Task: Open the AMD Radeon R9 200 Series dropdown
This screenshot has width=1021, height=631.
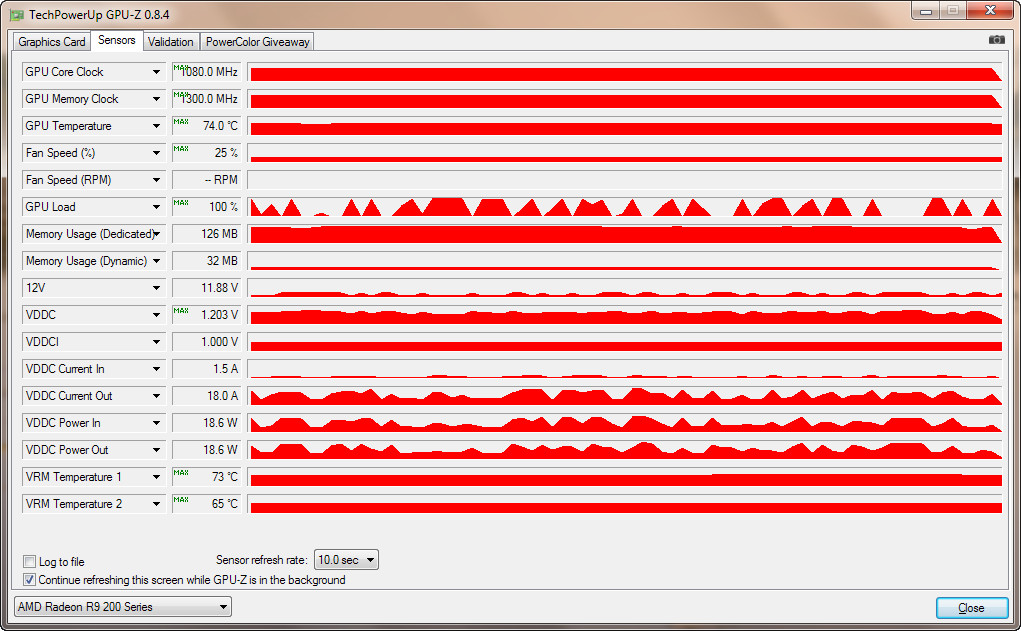Action: pos(122,607)
